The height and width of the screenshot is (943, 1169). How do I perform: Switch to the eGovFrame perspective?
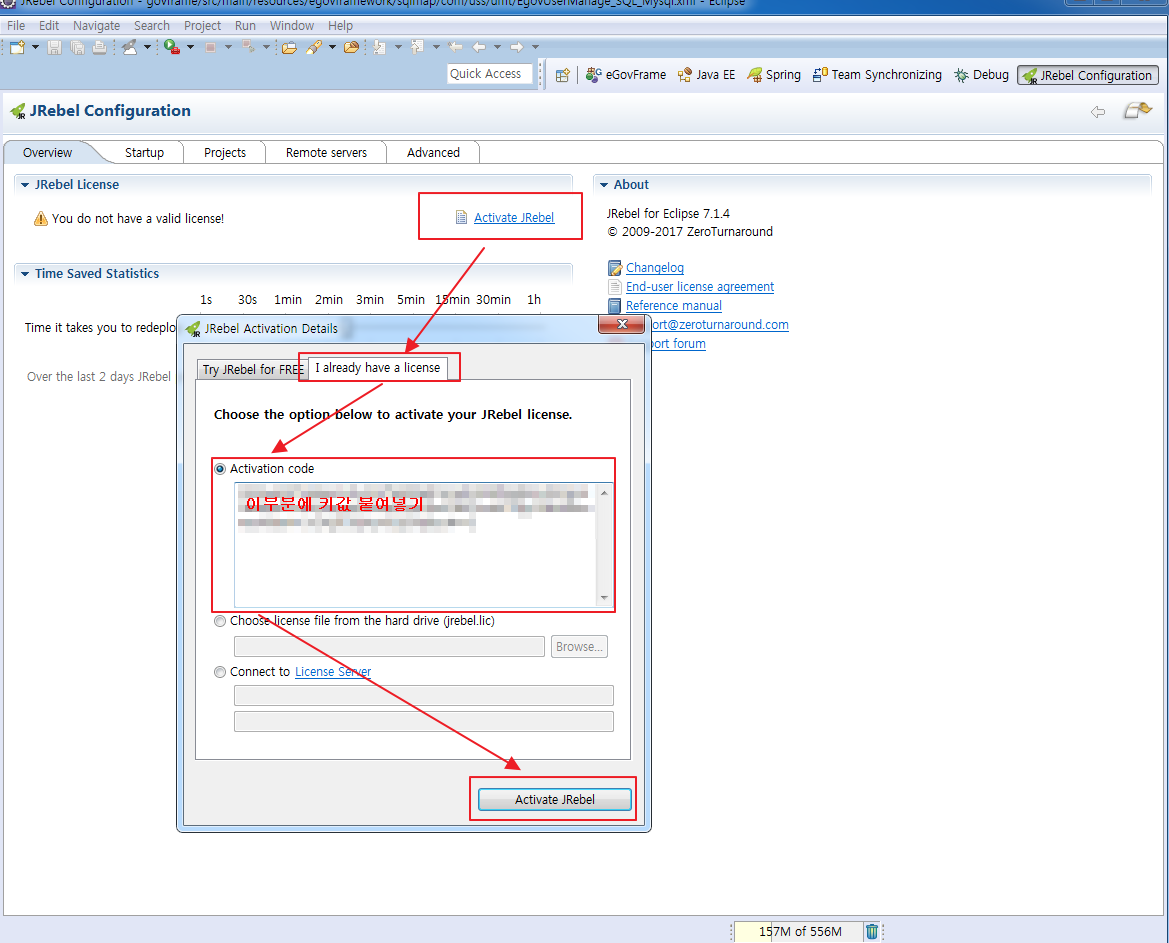pos(626,75)
